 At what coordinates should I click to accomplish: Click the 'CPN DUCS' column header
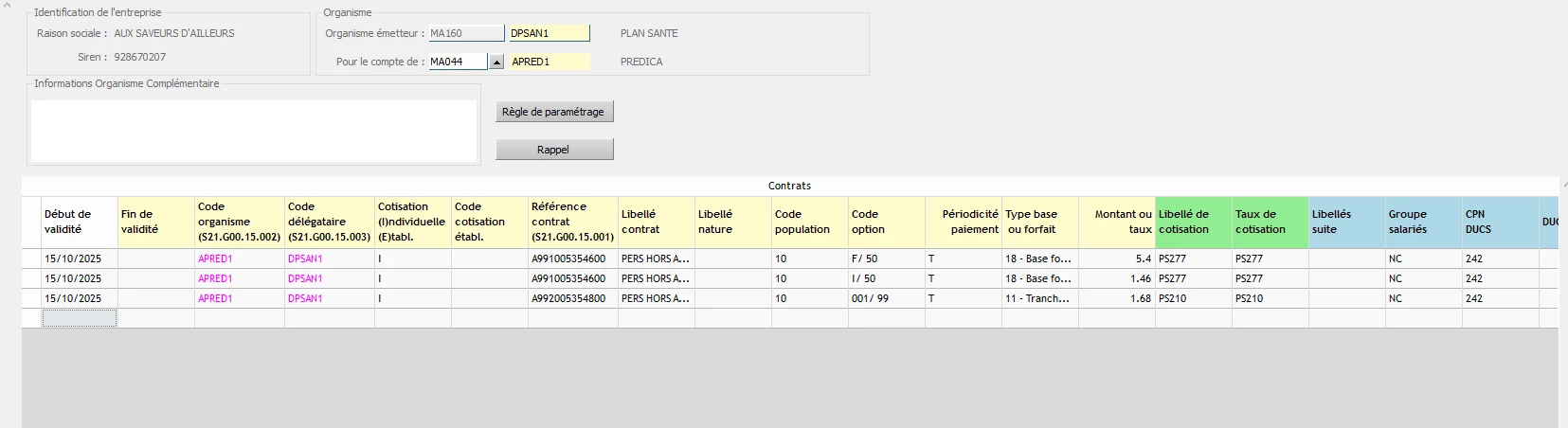point(1501,223)
